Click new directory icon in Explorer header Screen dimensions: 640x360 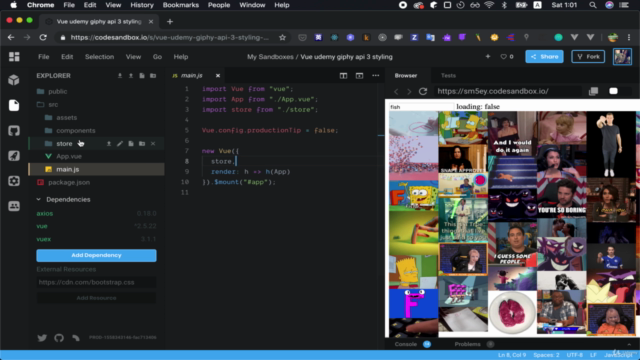[153, 76]
